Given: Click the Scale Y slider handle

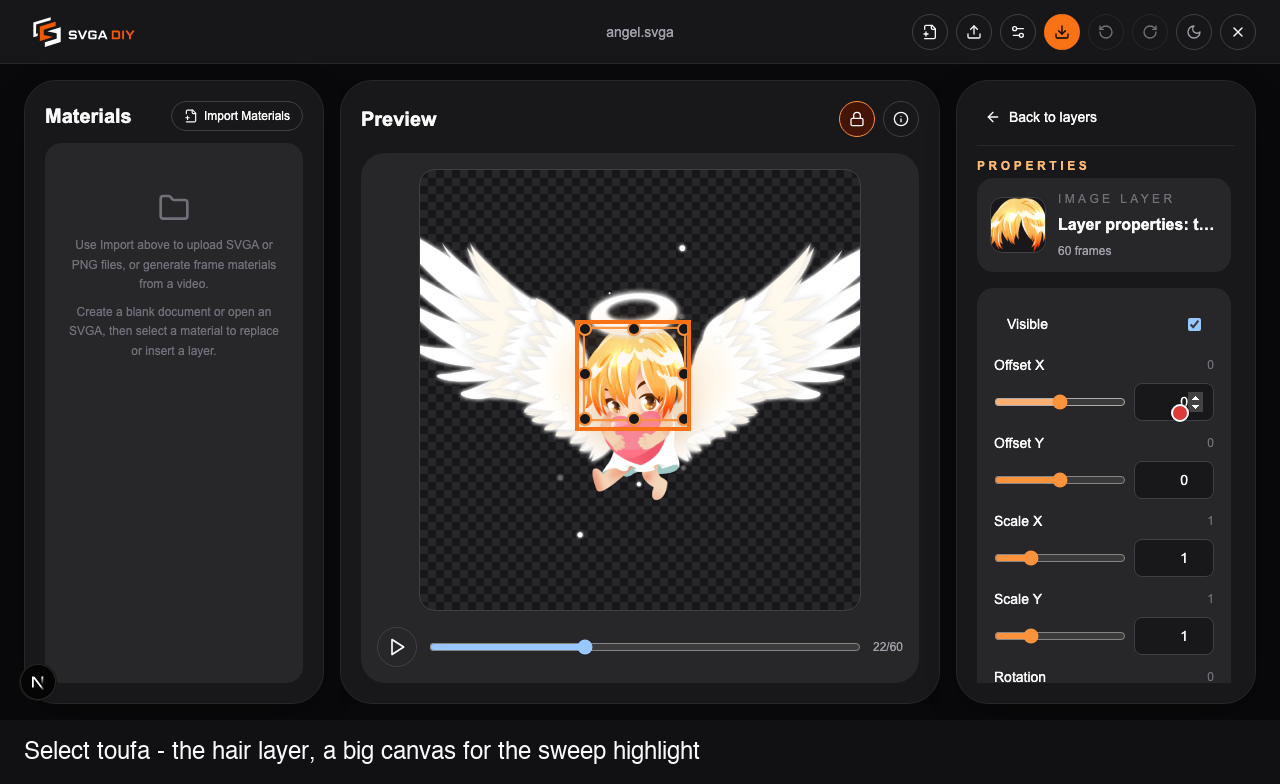Looking at the screenshot, I should click(1031, 636).
